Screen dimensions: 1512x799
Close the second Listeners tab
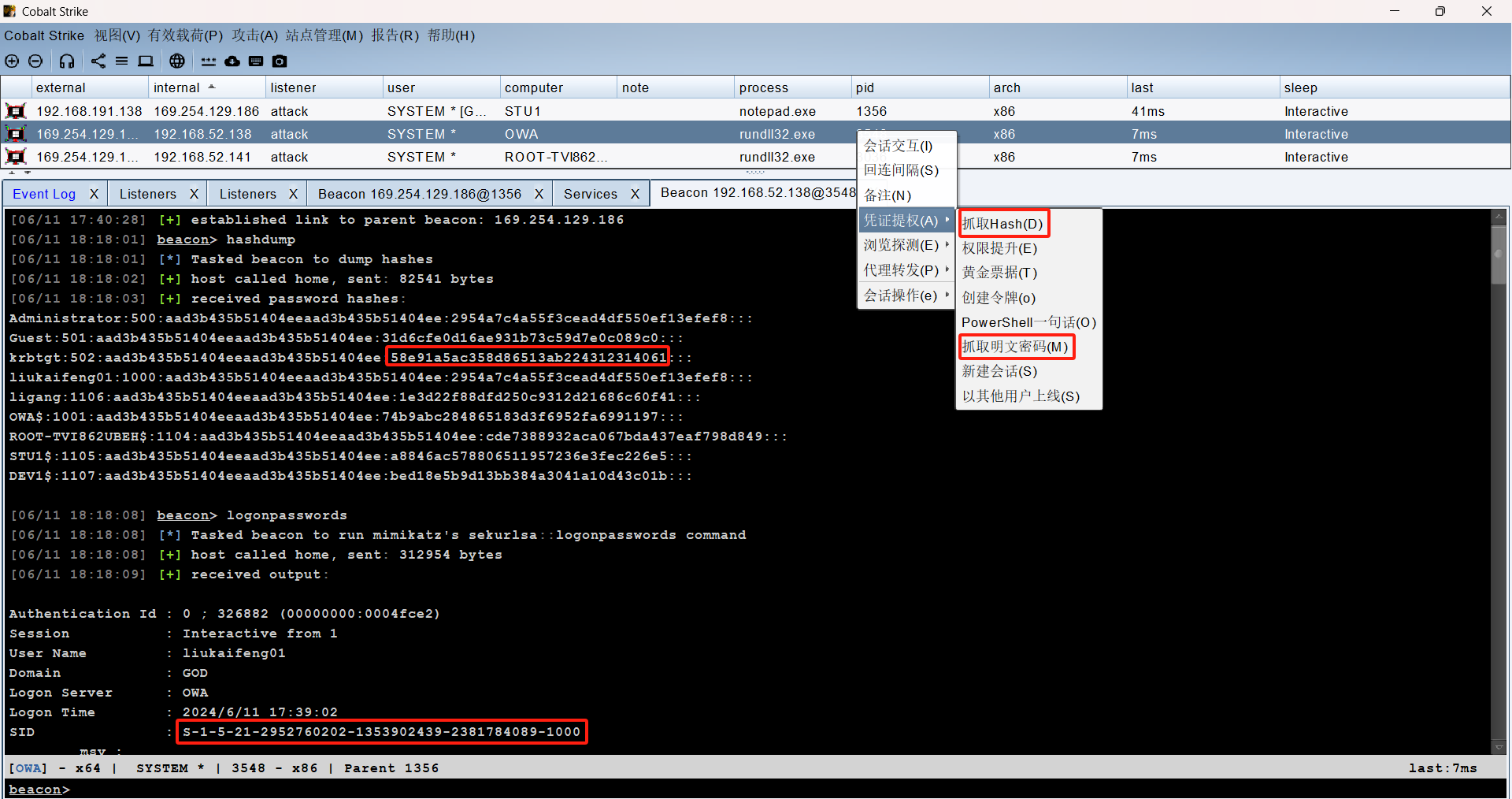293,194
